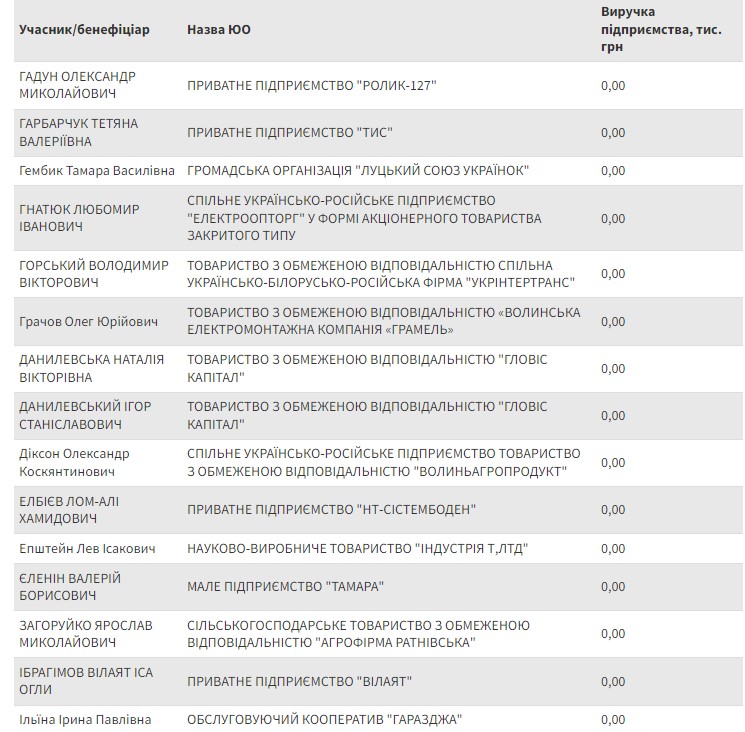Screen dimensions: 745x732
Task: Click the name Гембик Тамара Василівна
Action: click(x=97, y=170)
